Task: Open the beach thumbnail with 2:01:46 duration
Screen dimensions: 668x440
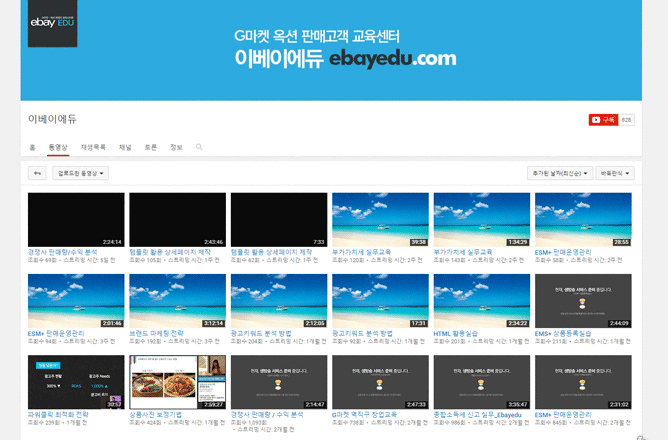Action: pos(76,301)
